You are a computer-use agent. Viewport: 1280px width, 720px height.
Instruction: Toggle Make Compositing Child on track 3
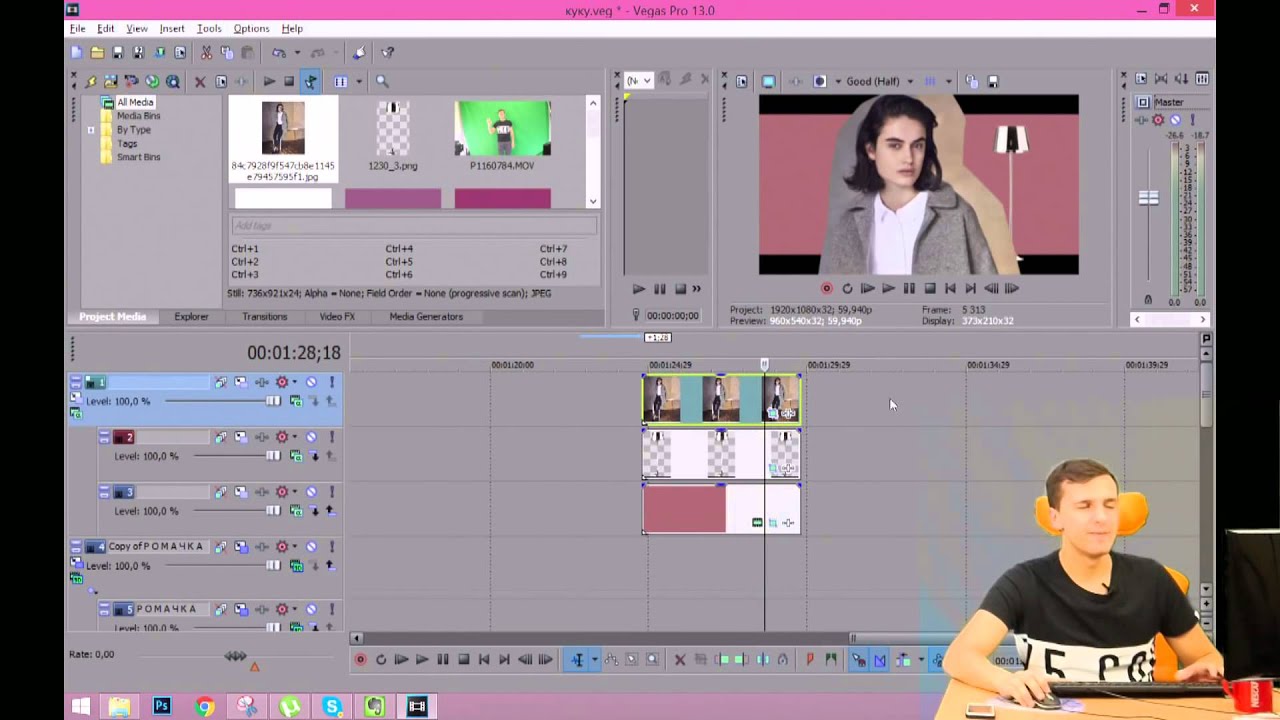[x=315, y=511]
